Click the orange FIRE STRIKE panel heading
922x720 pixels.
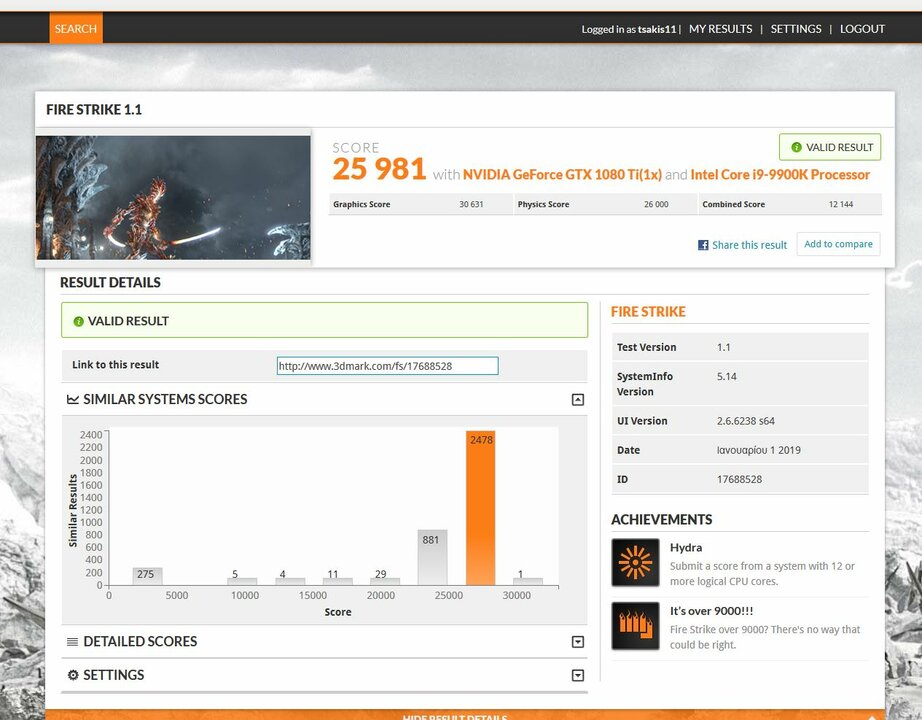648,312
